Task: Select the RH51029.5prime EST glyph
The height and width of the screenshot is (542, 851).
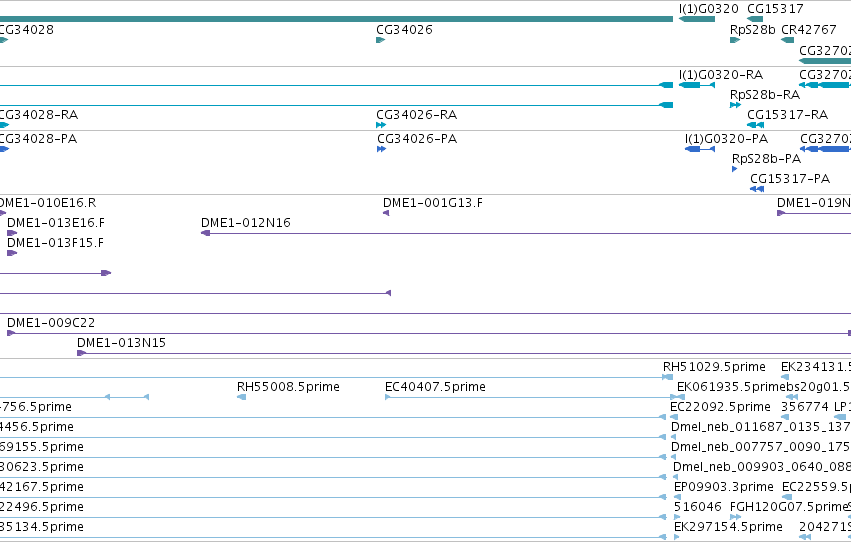Action: point(668,378)
